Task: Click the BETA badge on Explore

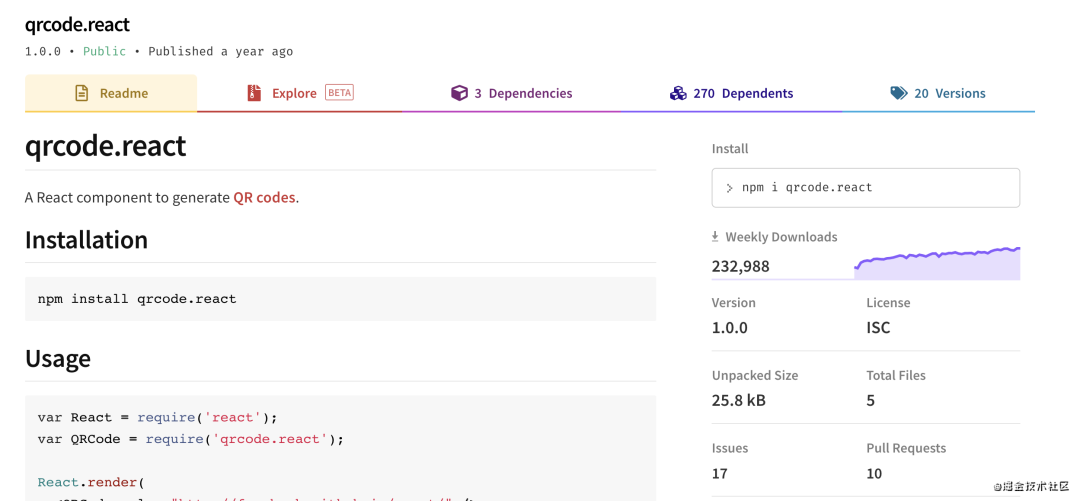Action: click(339, 93)
